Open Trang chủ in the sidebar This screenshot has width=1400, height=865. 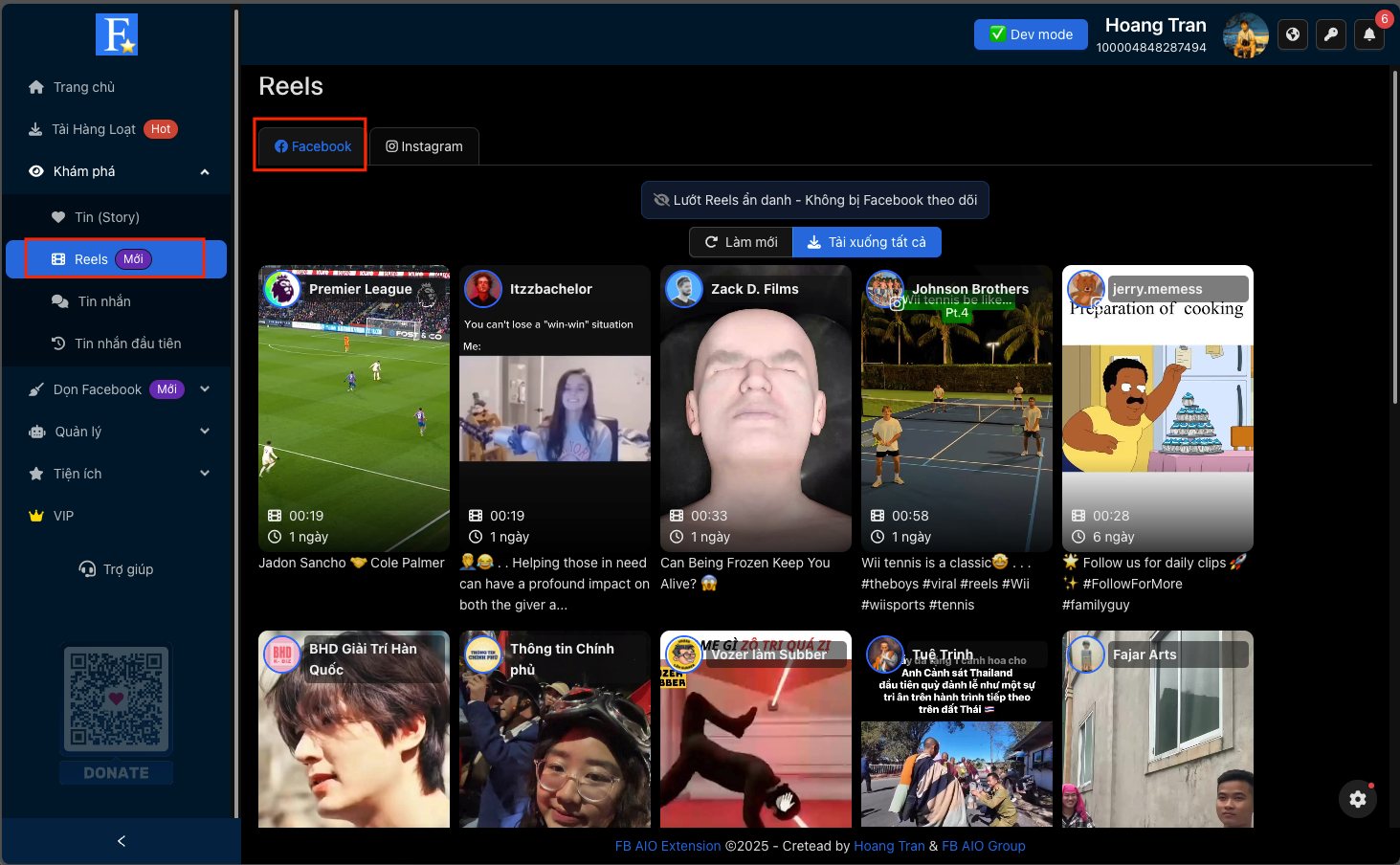point(119,87)
